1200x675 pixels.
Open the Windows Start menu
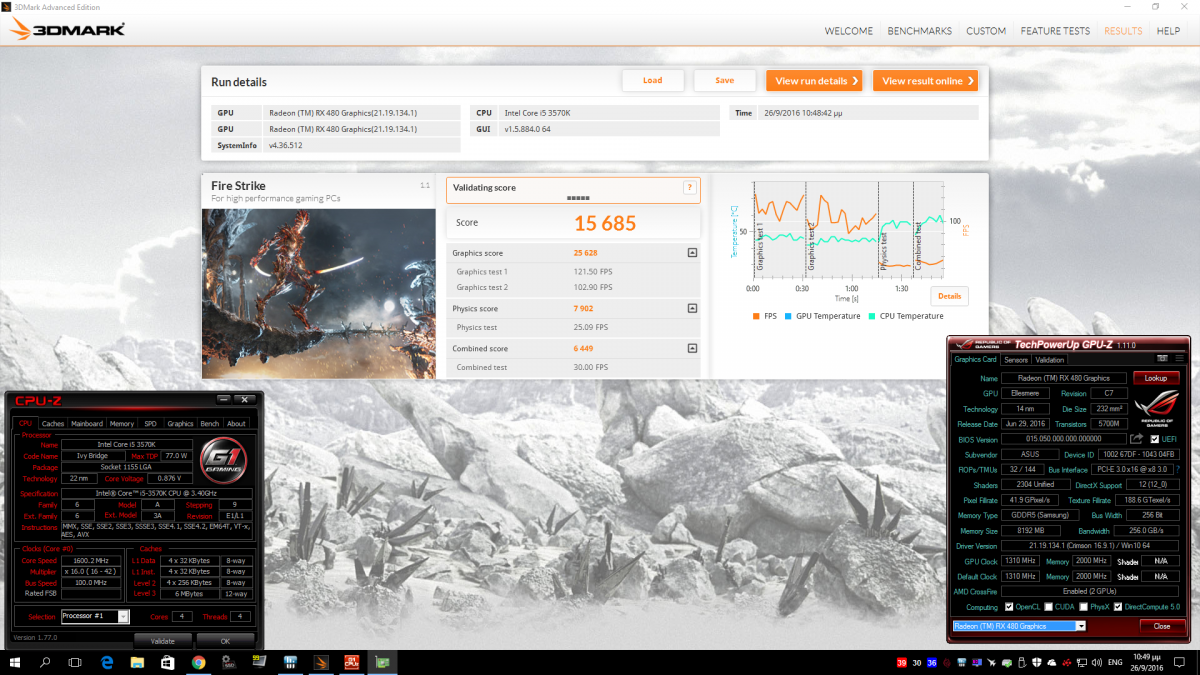[15, 662]
